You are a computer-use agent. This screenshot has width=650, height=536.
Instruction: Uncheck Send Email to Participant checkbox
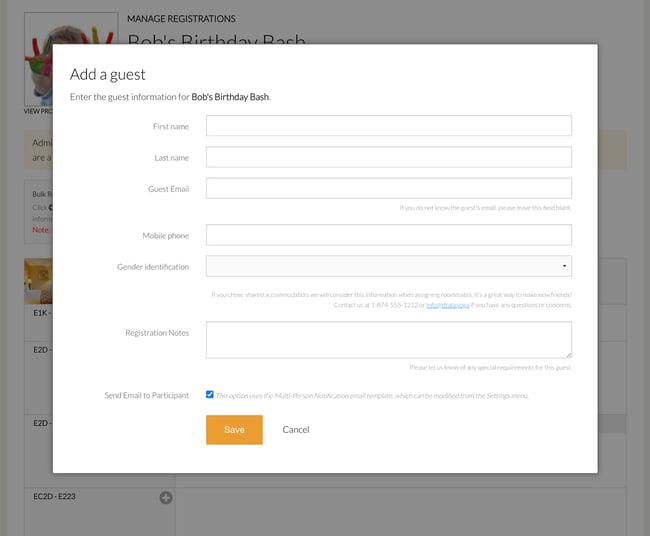(x=210, y=395)
